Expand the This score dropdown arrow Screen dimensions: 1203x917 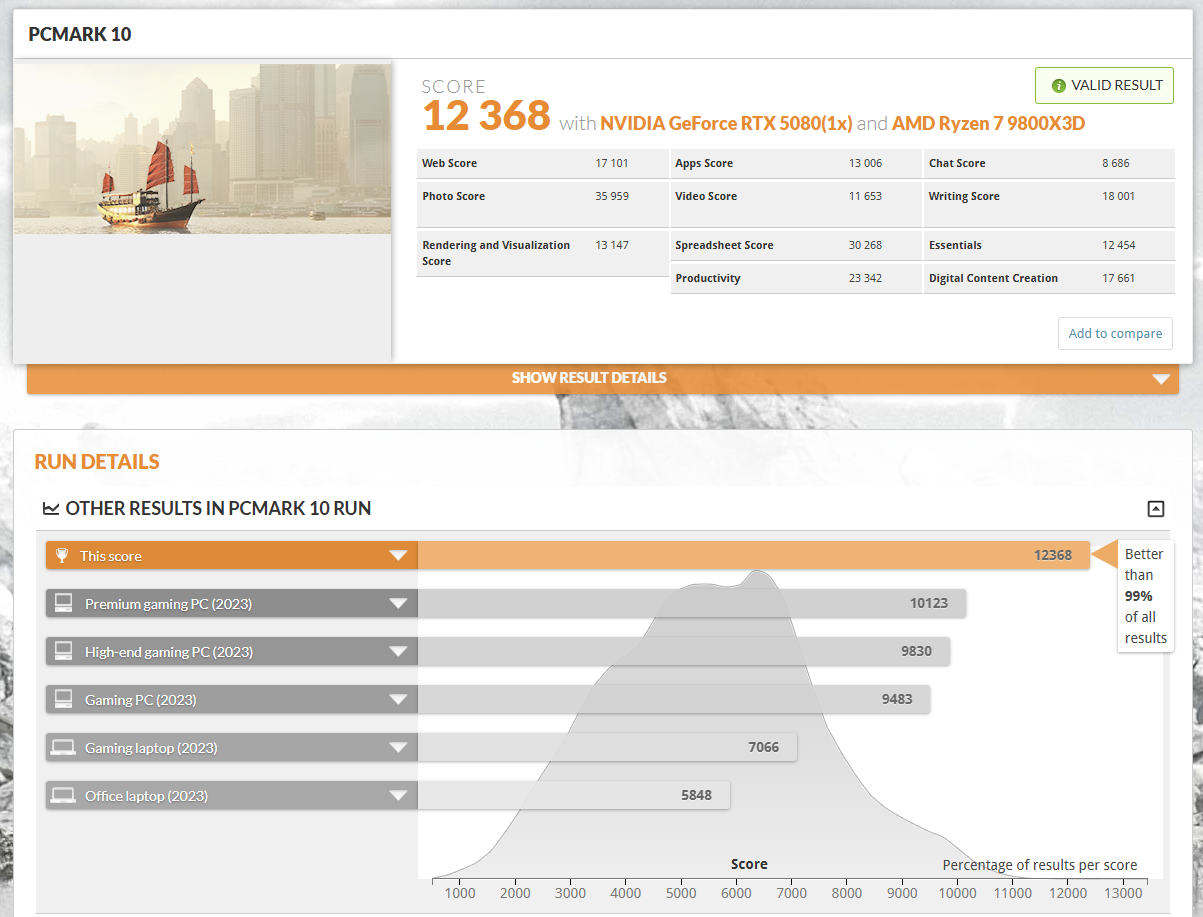pos(398,556)
